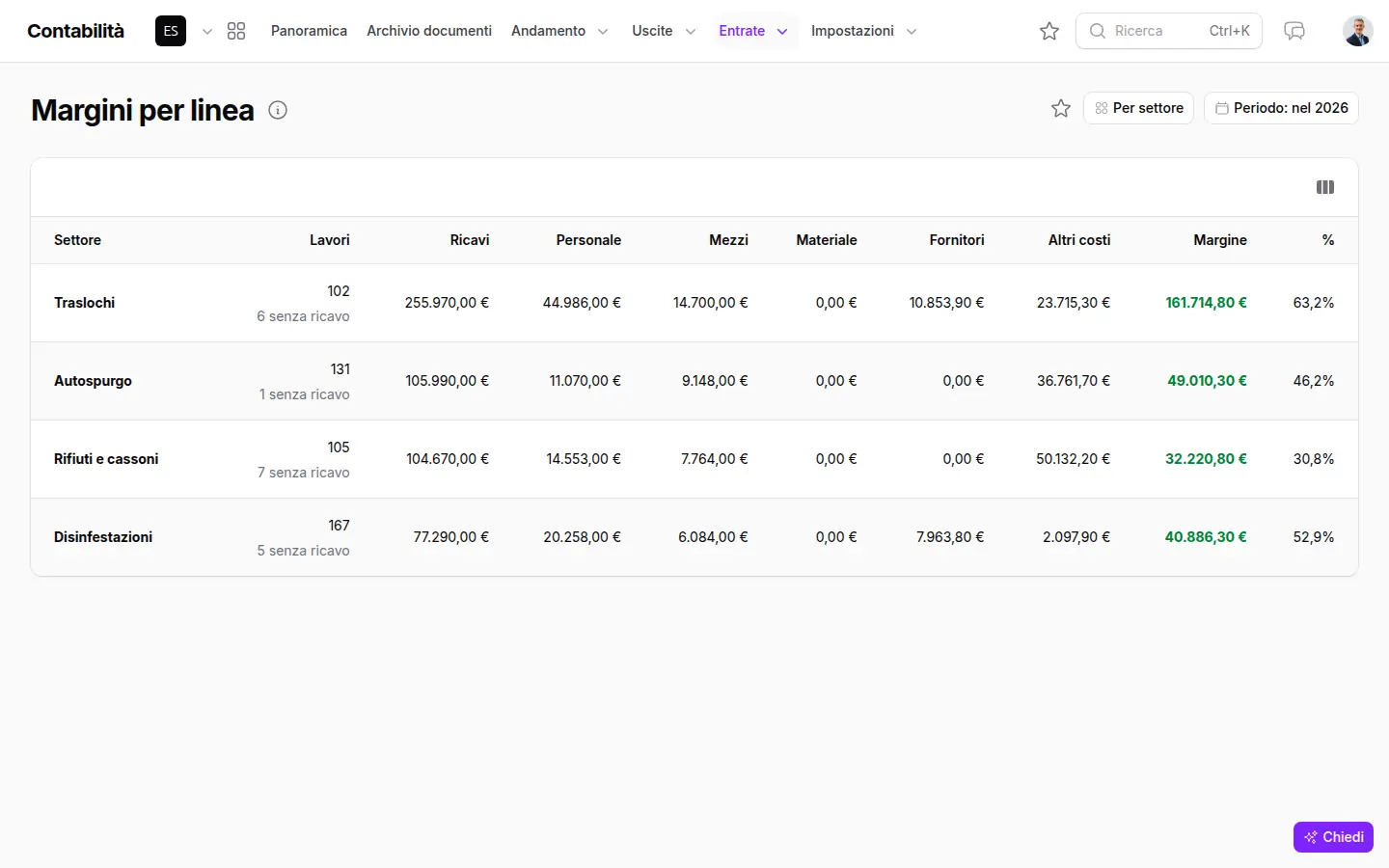Image resolution: width=1389 pixels, height=868 pixels.
Task: Show info about Margini per linea
Action: click(278, 110)
